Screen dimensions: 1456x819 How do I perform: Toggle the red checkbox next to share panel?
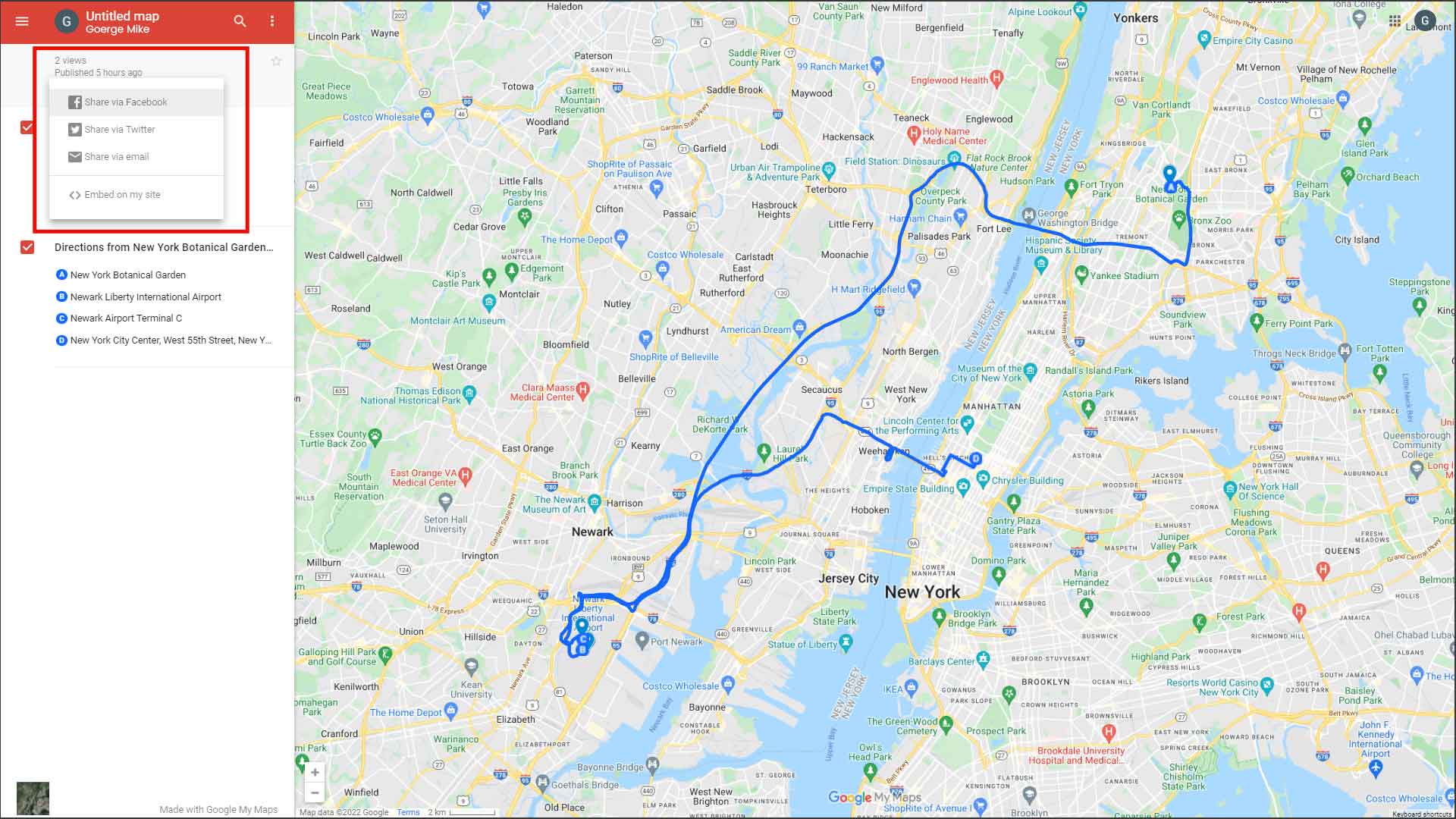pyautogui.click(x=27, y=127)
